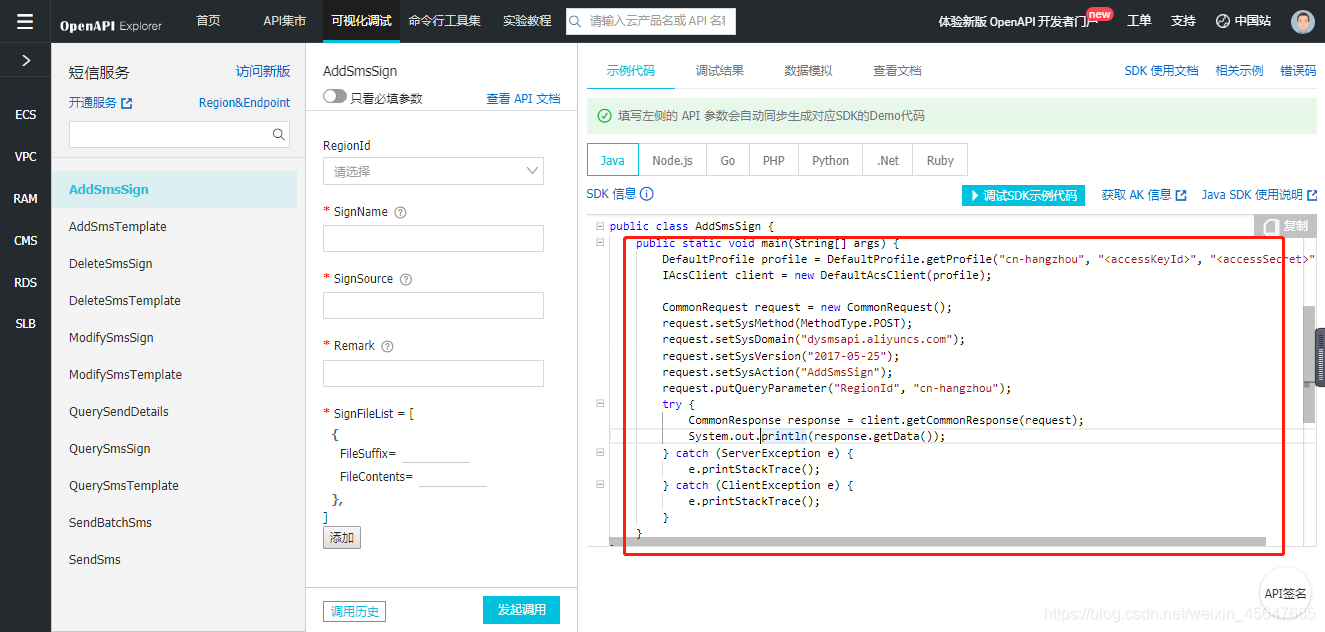Open the 支持 link in header
This screenshot has width=1325, height=632.
coord(1183,21)
